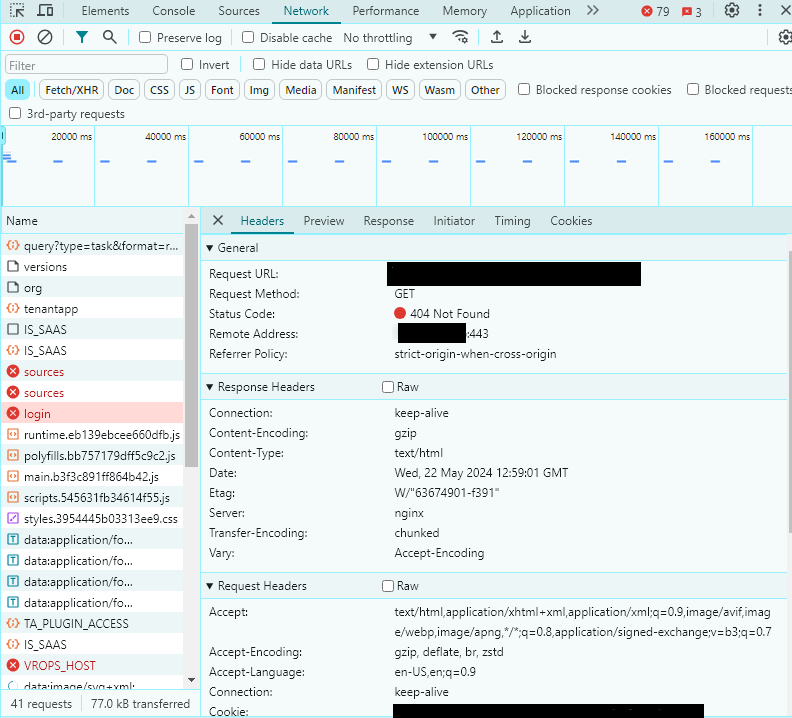This screenshot has height=718, width=792.
Task: Enable the Preserve log checkbox
Action: pos(146,38)
